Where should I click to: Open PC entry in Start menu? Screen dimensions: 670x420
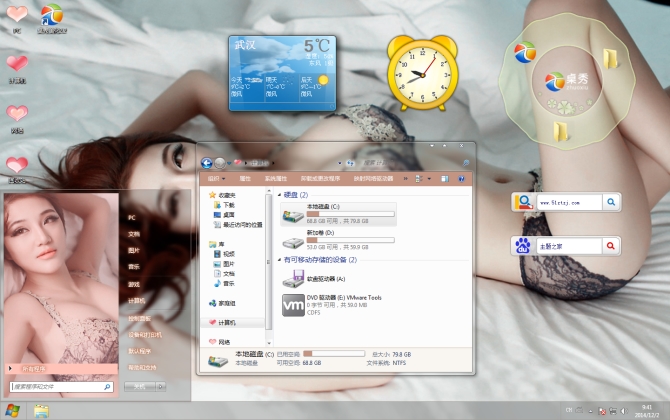[132, 217]
